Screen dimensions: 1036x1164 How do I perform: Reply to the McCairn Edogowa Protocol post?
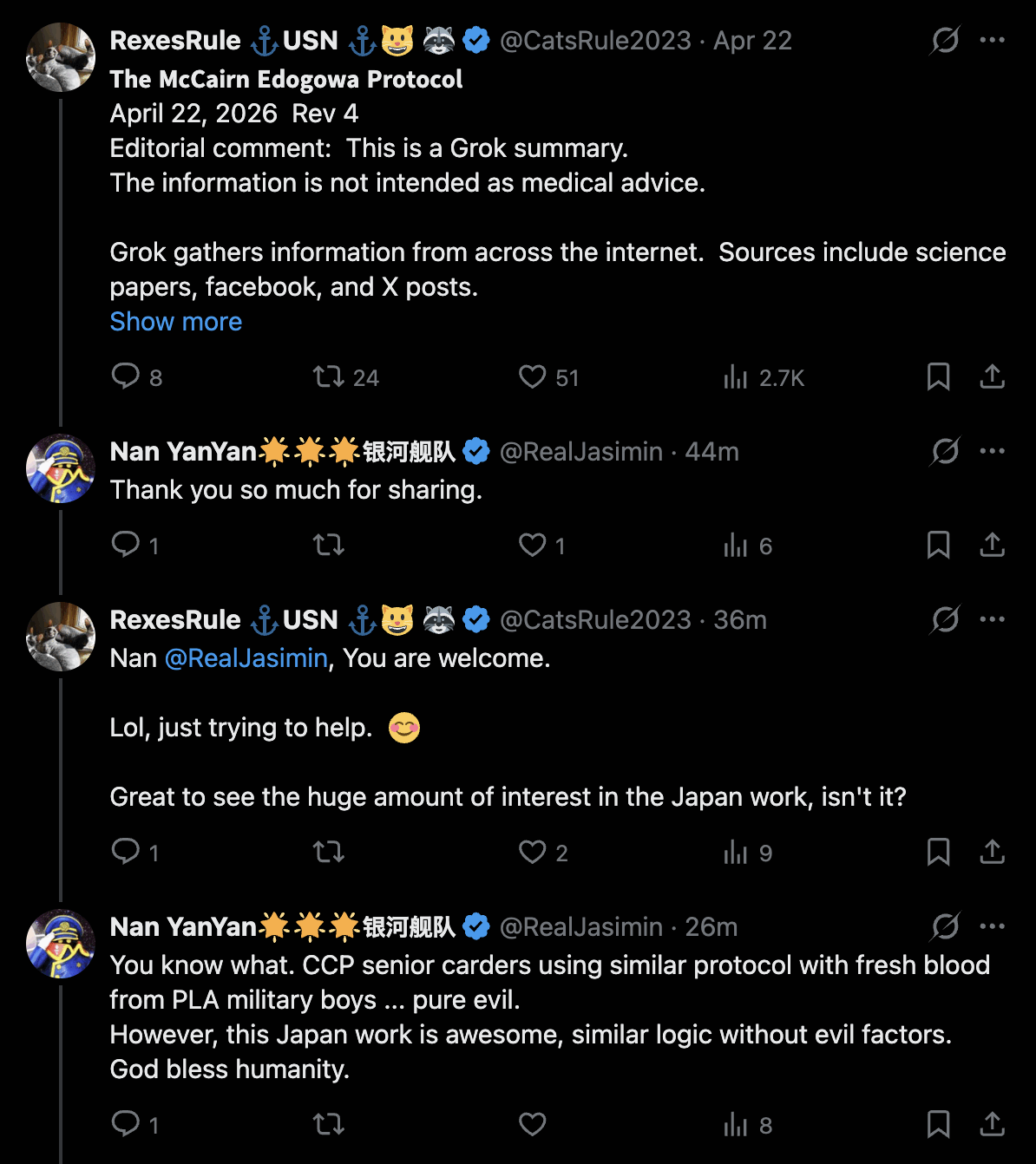click(126, 376)
